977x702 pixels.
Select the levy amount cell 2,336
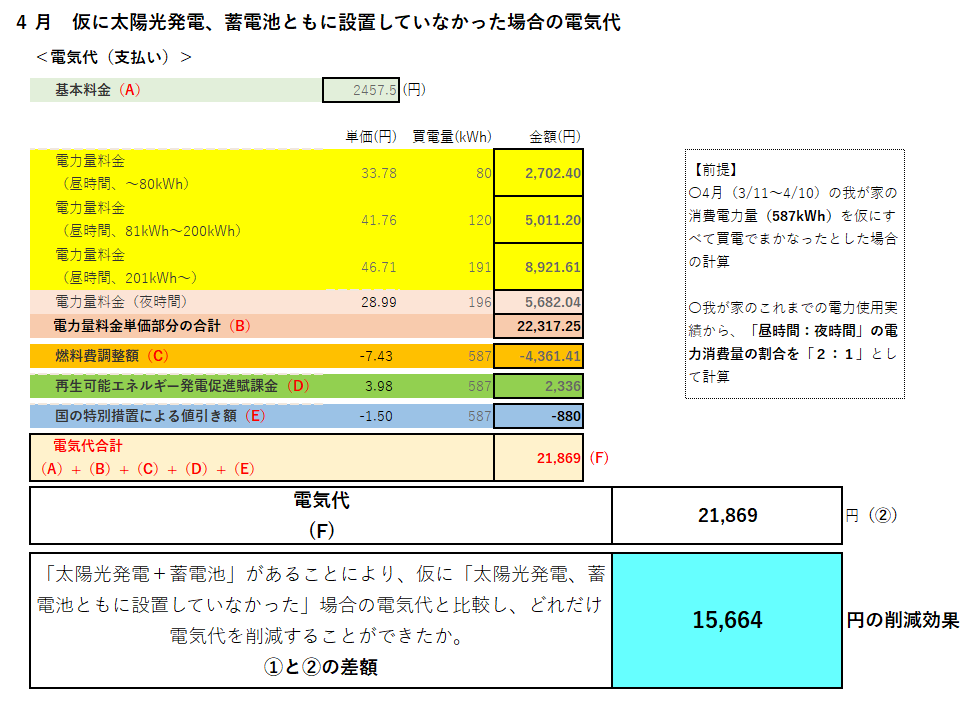[x=538, y=386]
